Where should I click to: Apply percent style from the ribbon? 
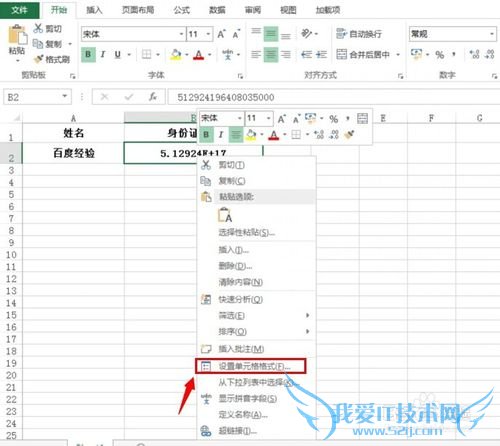[x=440, y=54]
